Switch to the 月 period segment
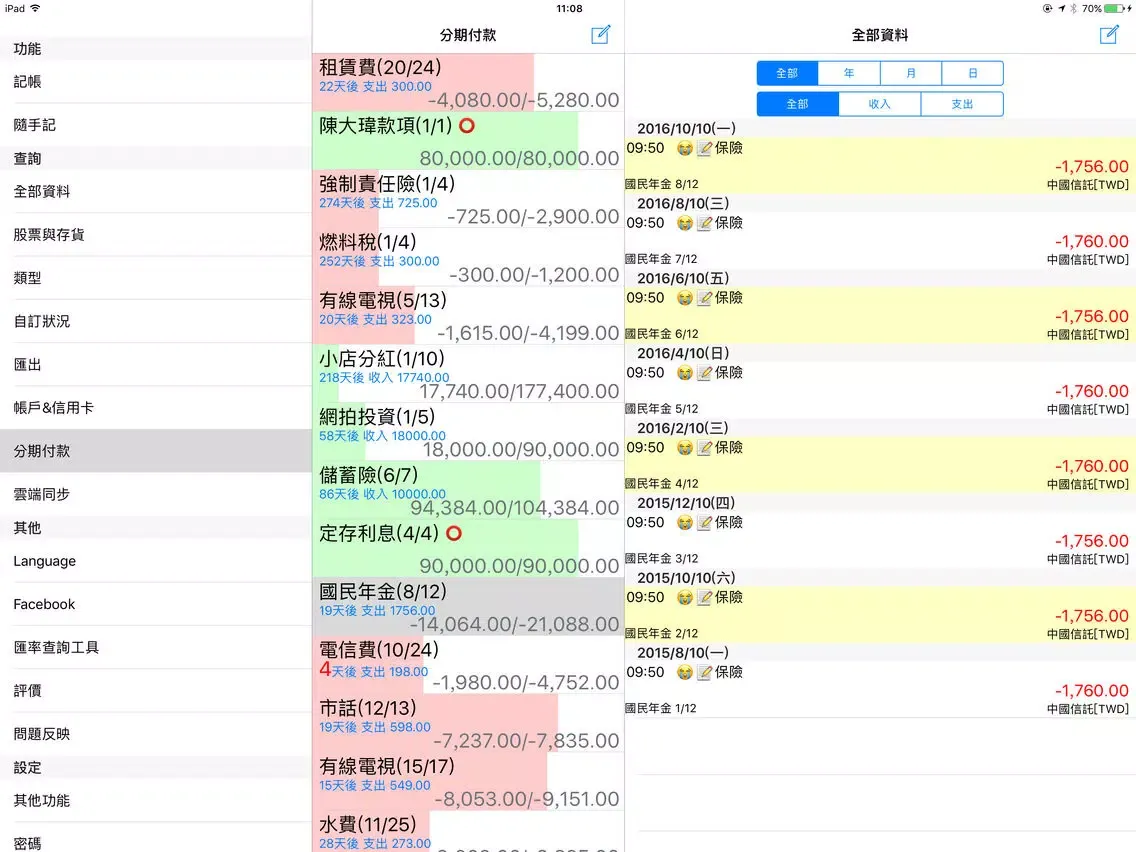 click(911, 73)
